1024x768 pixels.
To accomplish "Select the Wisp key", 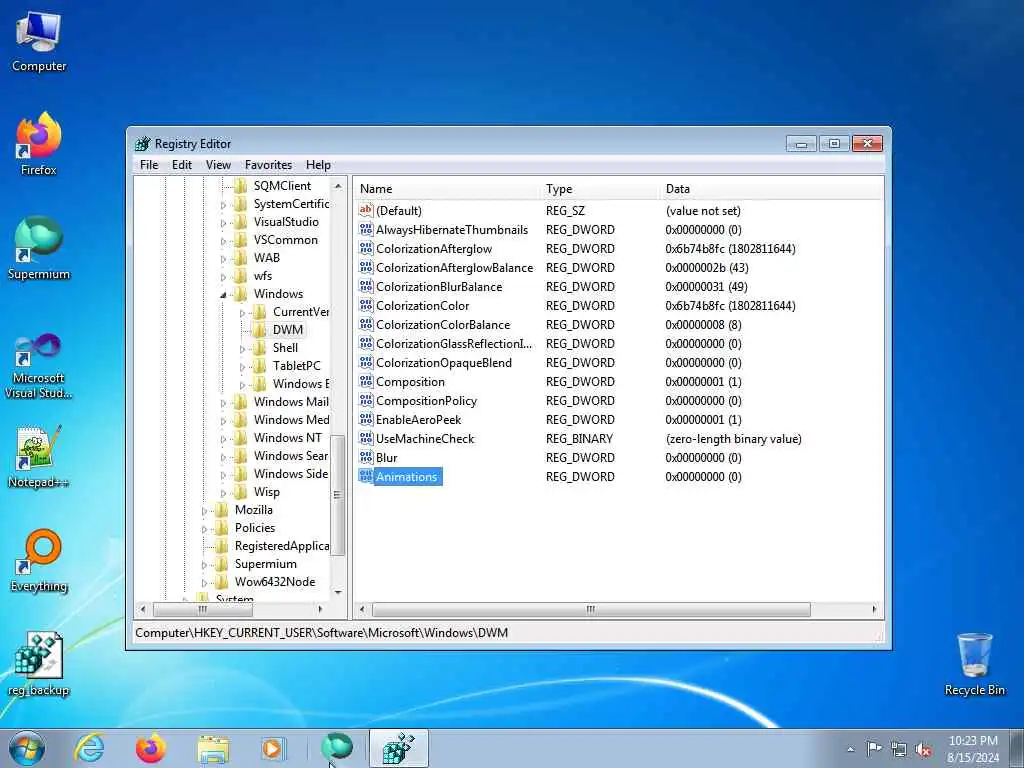I will pyautogui.click(x=266, y=492).
